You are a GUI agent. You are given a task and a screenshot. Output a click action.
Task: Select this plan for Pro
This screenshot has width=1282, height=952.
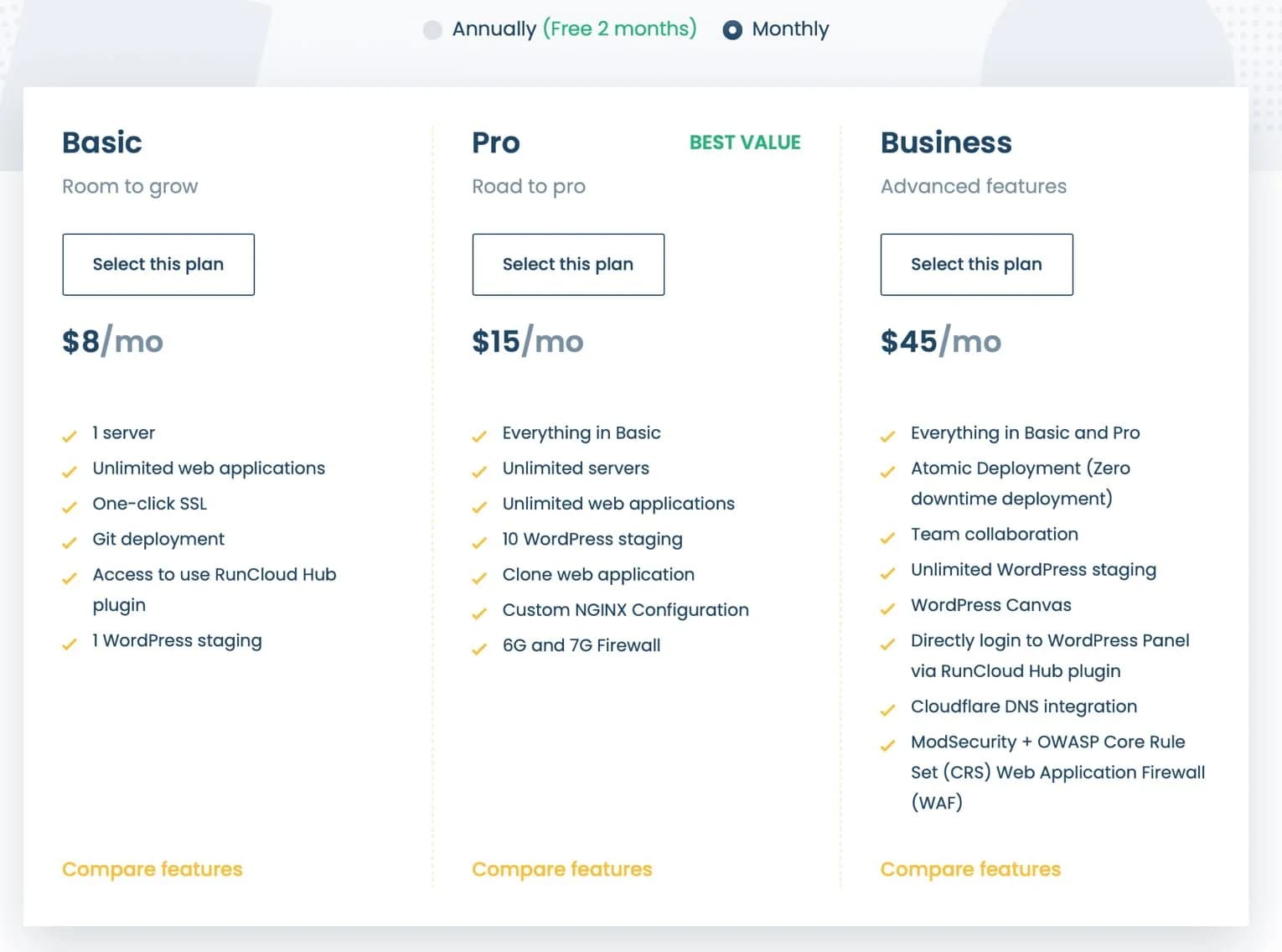(567, 264)
